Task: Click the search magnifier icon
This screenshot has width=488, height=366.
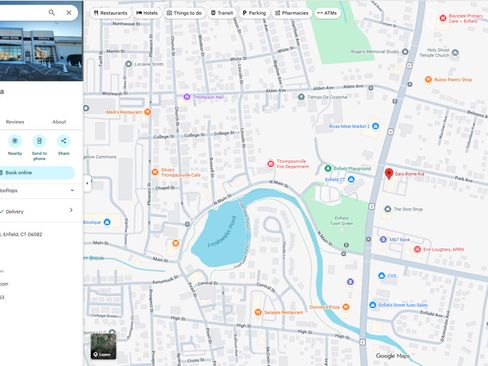Action: tap(52, 12)
